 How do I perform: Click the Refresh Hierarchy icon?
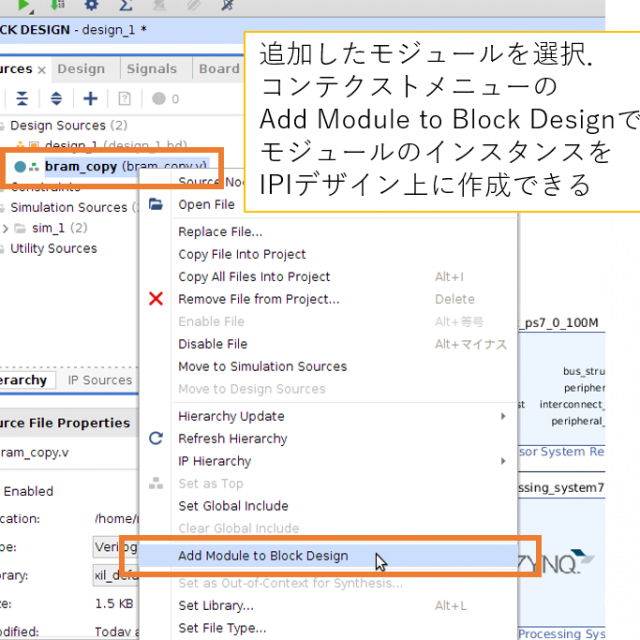pos(156,438)
